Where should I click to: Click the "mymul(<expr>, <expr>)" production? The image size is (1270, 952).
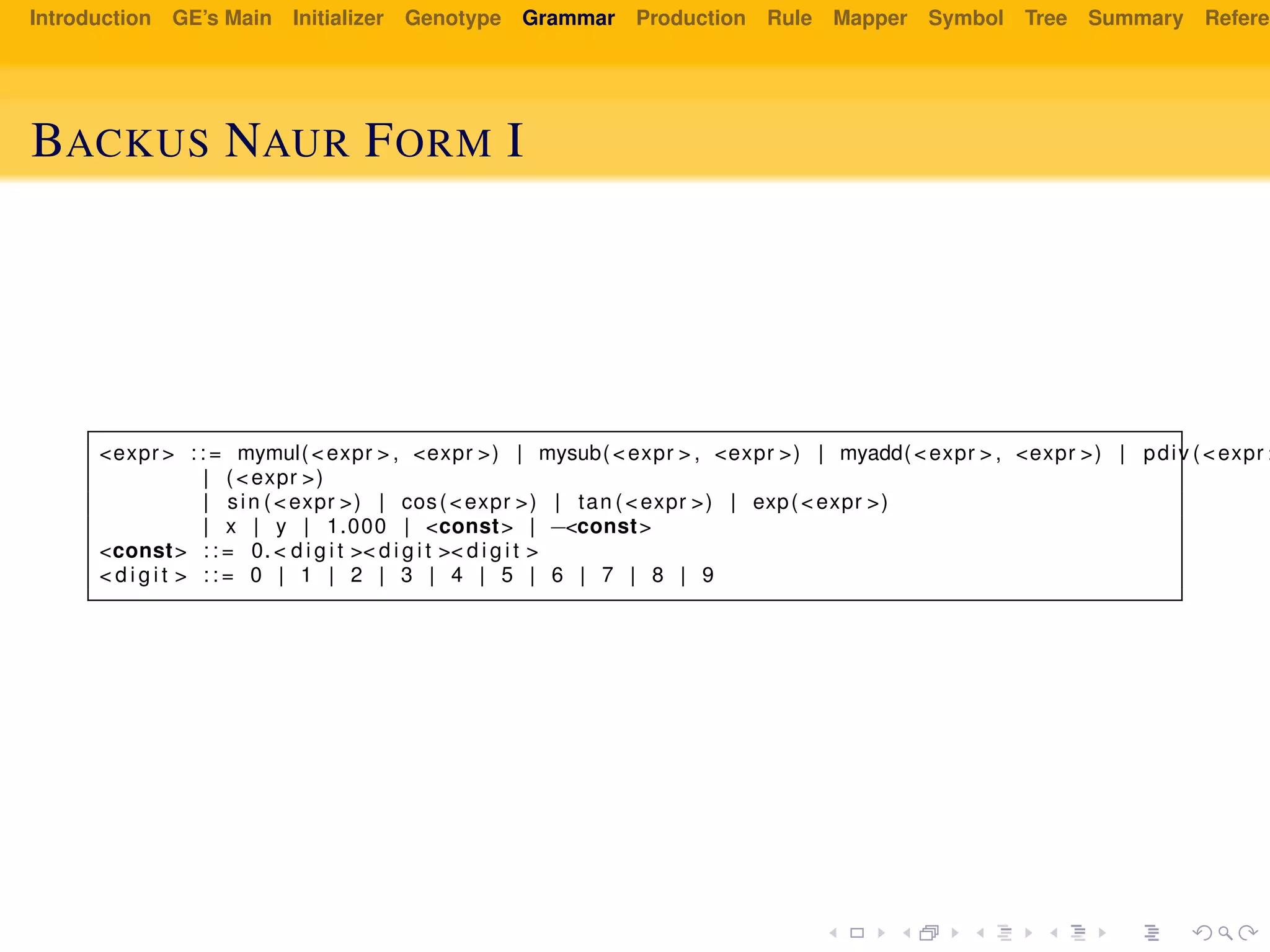pyautogui.click(x=368, y=454)
